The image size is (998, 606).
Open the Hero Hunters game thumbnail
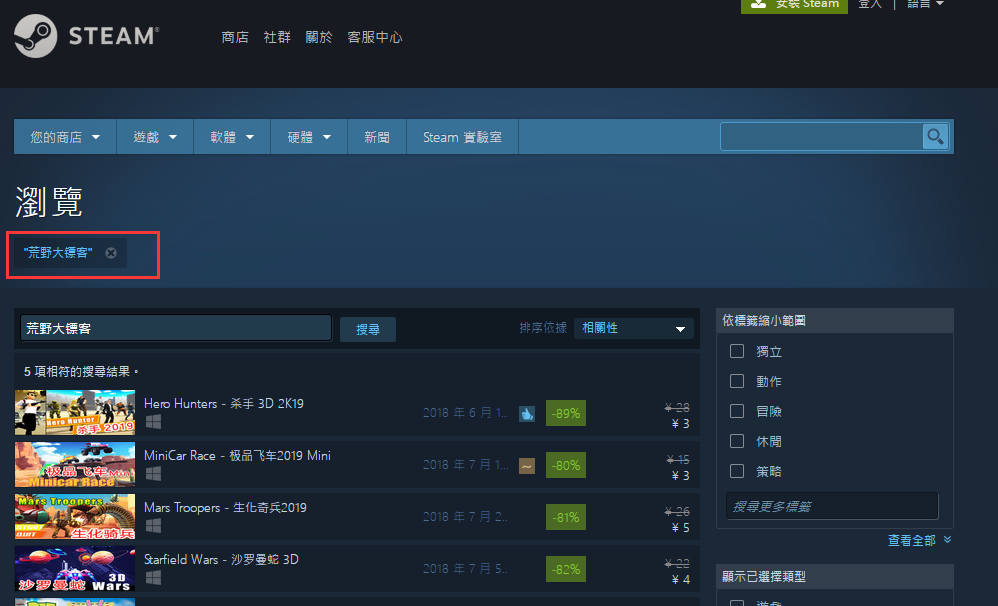point(75,412)
